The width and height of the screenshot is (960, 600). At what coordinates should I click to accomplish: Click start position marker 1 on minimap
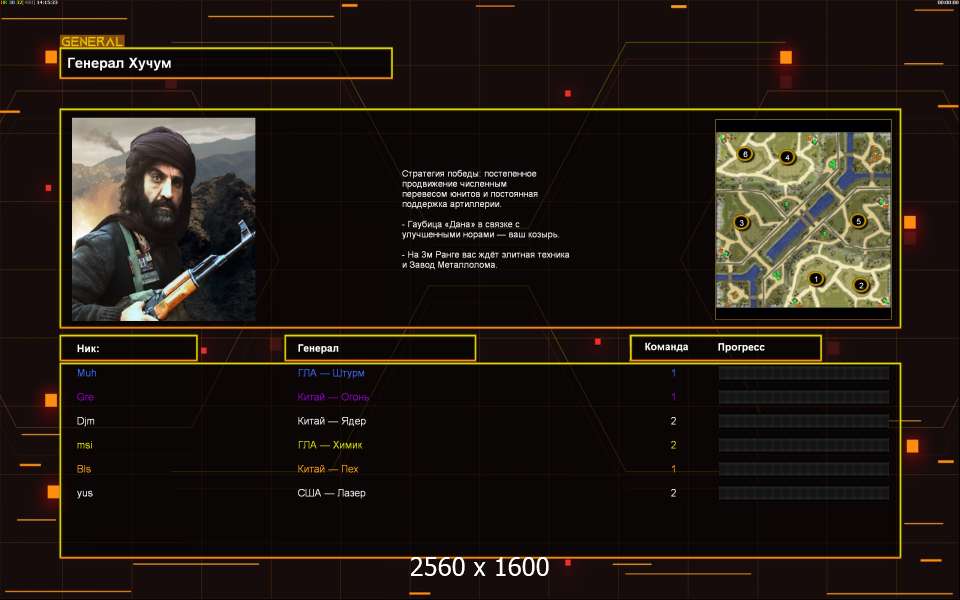tap(815, 279)
